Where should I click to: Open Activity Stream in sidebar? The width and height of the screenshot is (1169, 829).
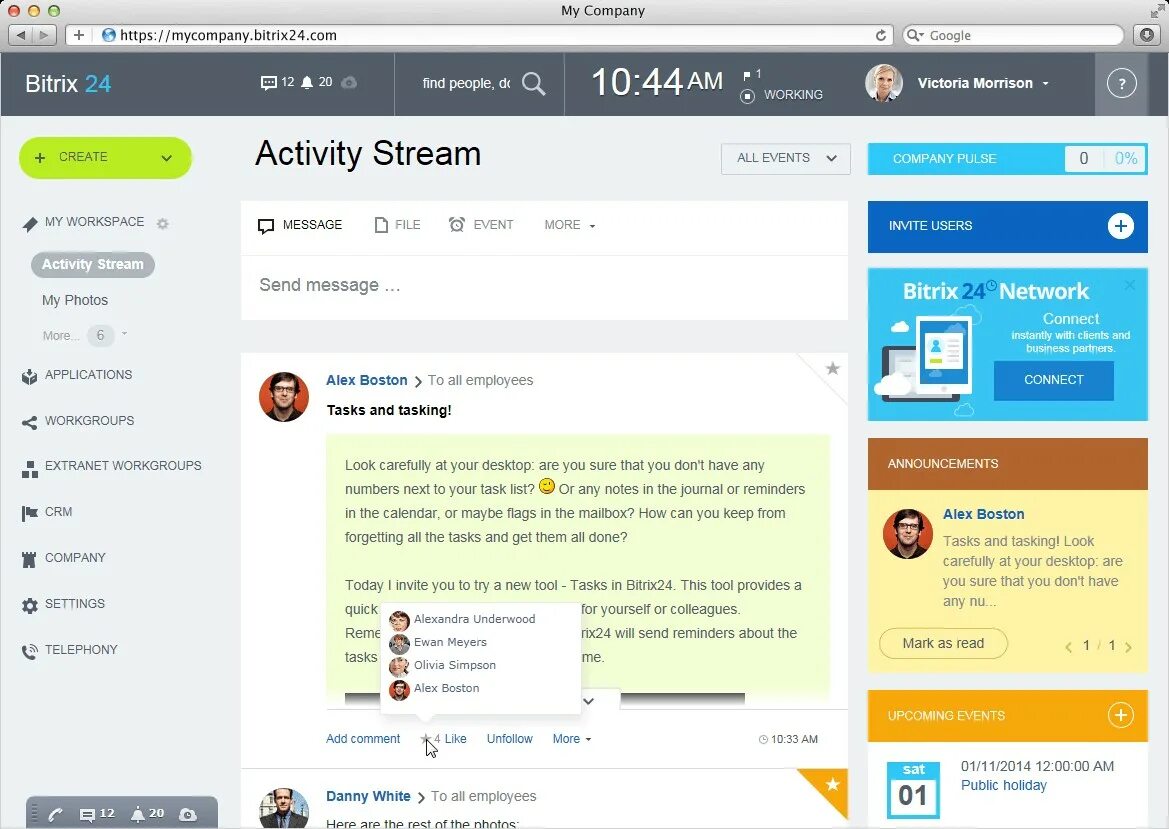(x=92, y=265)
